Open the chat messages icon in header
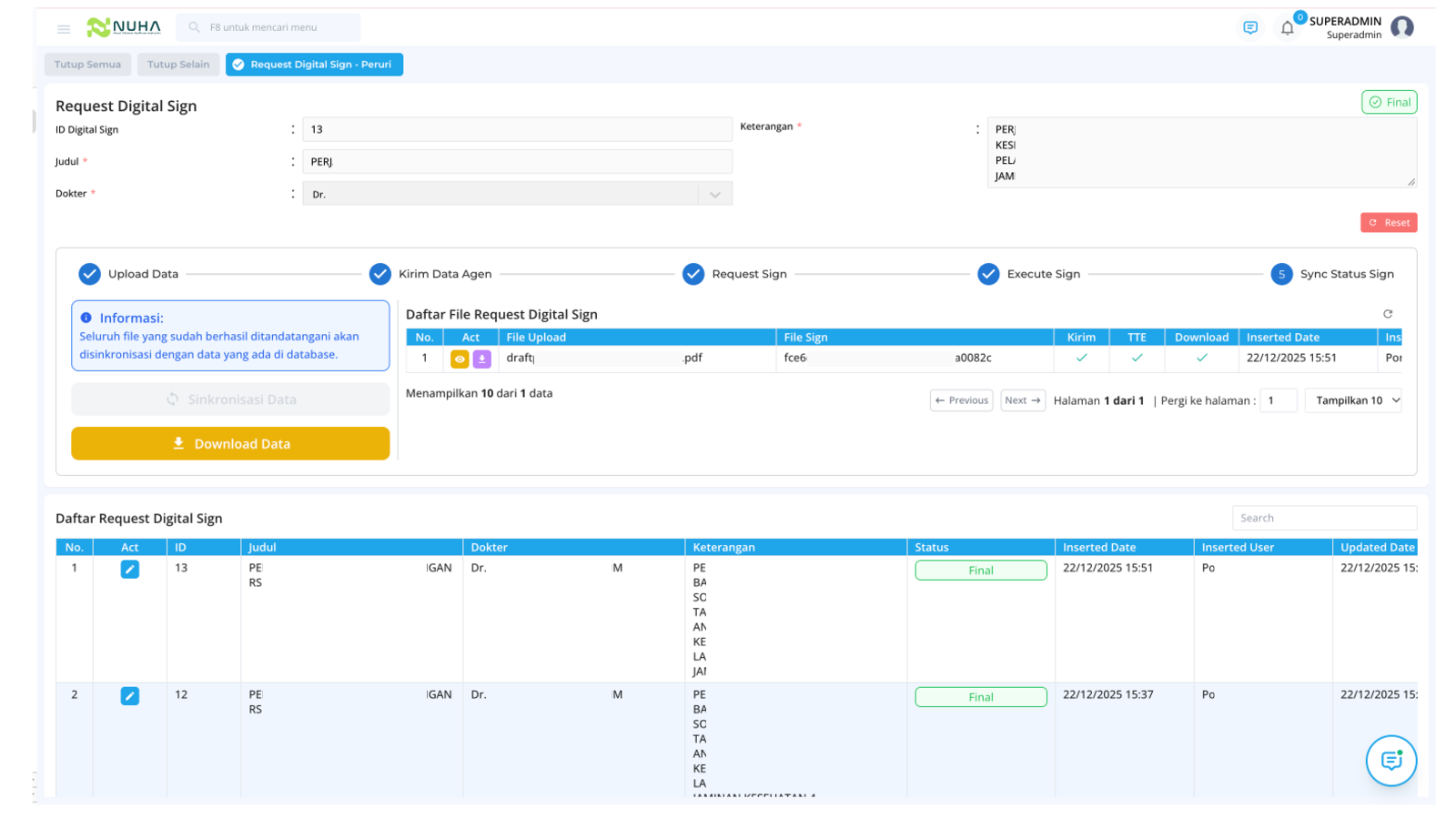This screenshot has width=1456, height=819. [x=1250, y=28]
